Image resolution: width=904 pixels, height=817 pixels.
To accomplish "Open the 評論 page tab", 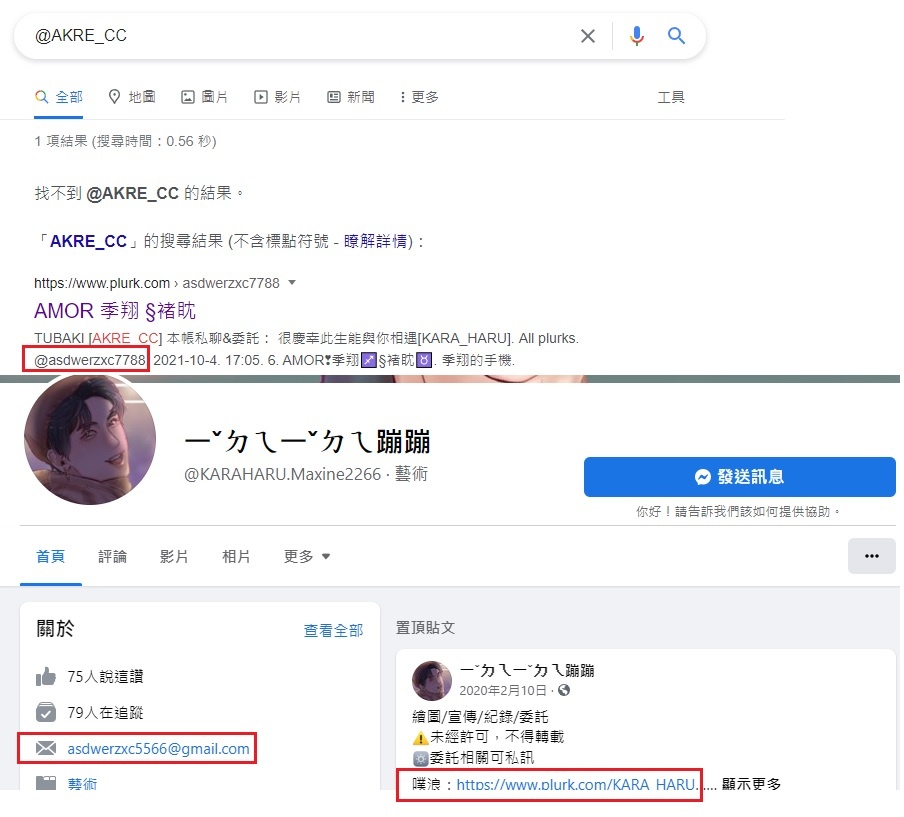I will tap(112, 556).
